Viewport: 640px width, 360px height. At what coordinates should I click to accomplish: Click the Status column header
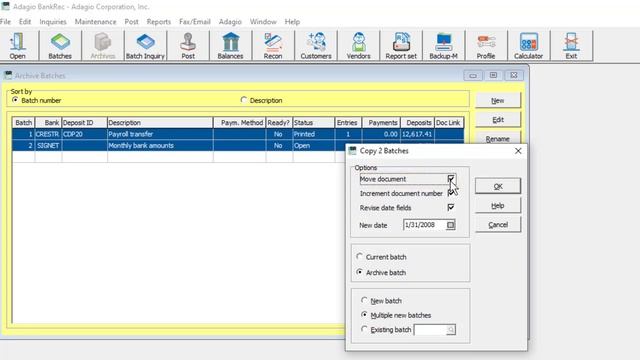(x=313, y=122)
